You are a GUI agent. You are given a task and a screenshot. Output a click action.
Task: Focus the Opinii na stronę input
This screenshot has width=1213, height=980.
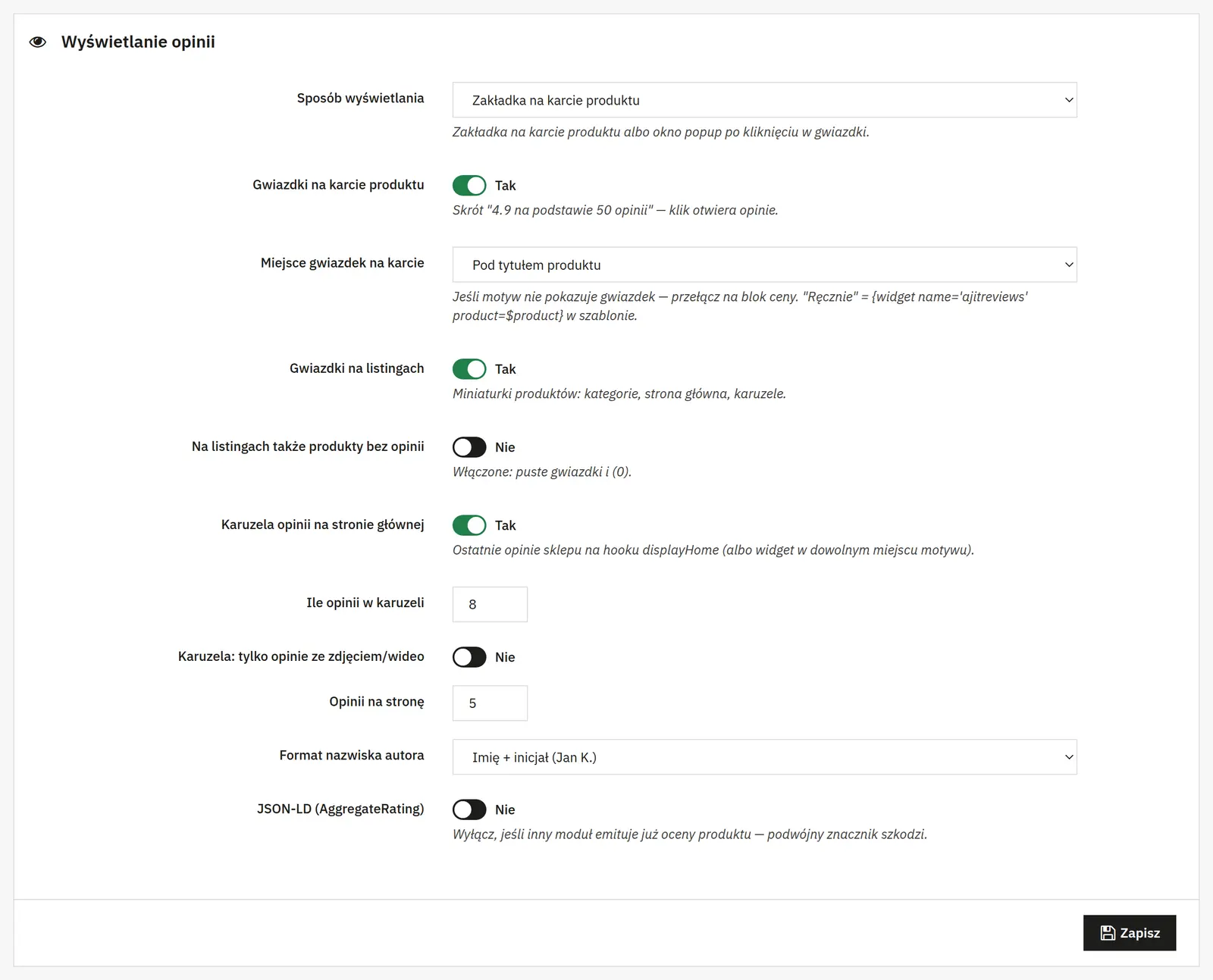point(490,703)
